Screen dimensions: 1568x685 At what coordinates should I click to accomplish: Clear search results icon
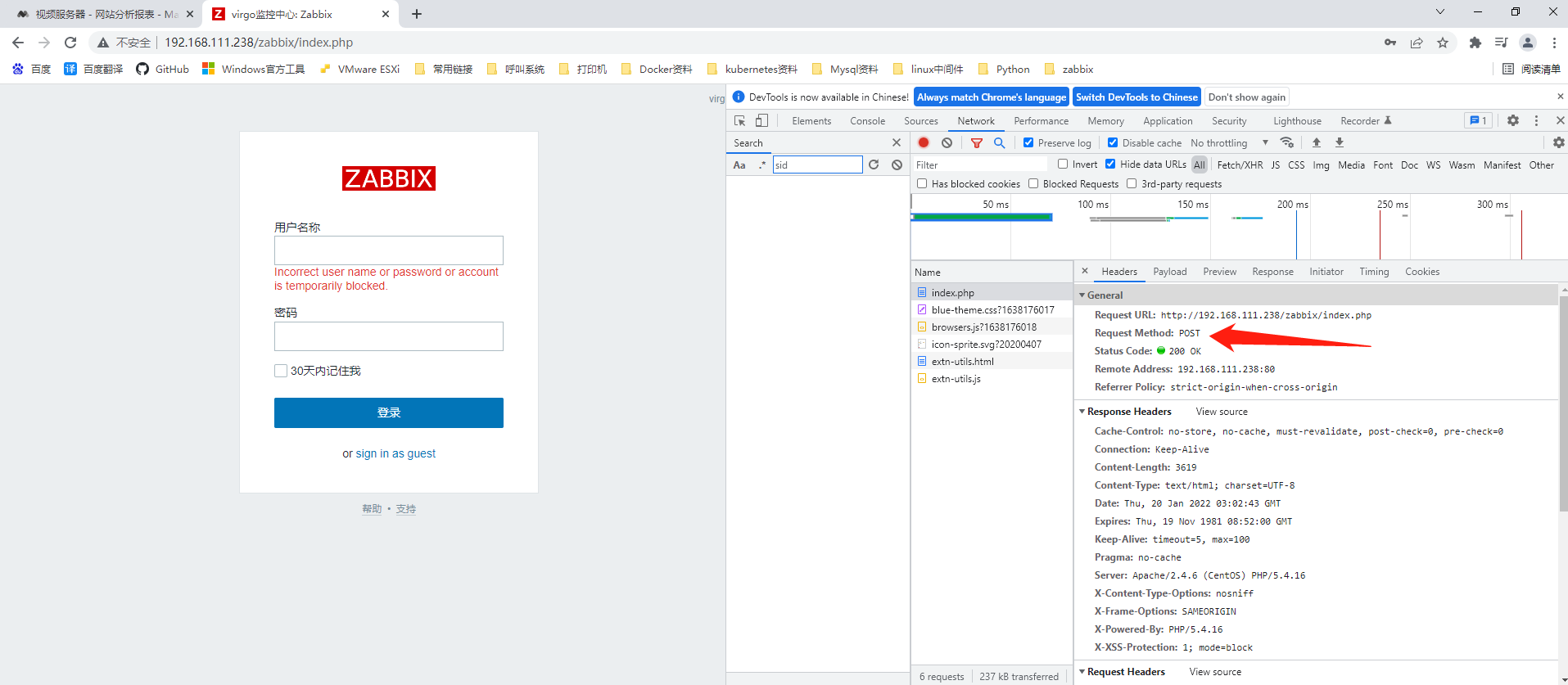(x=897, y=164)
